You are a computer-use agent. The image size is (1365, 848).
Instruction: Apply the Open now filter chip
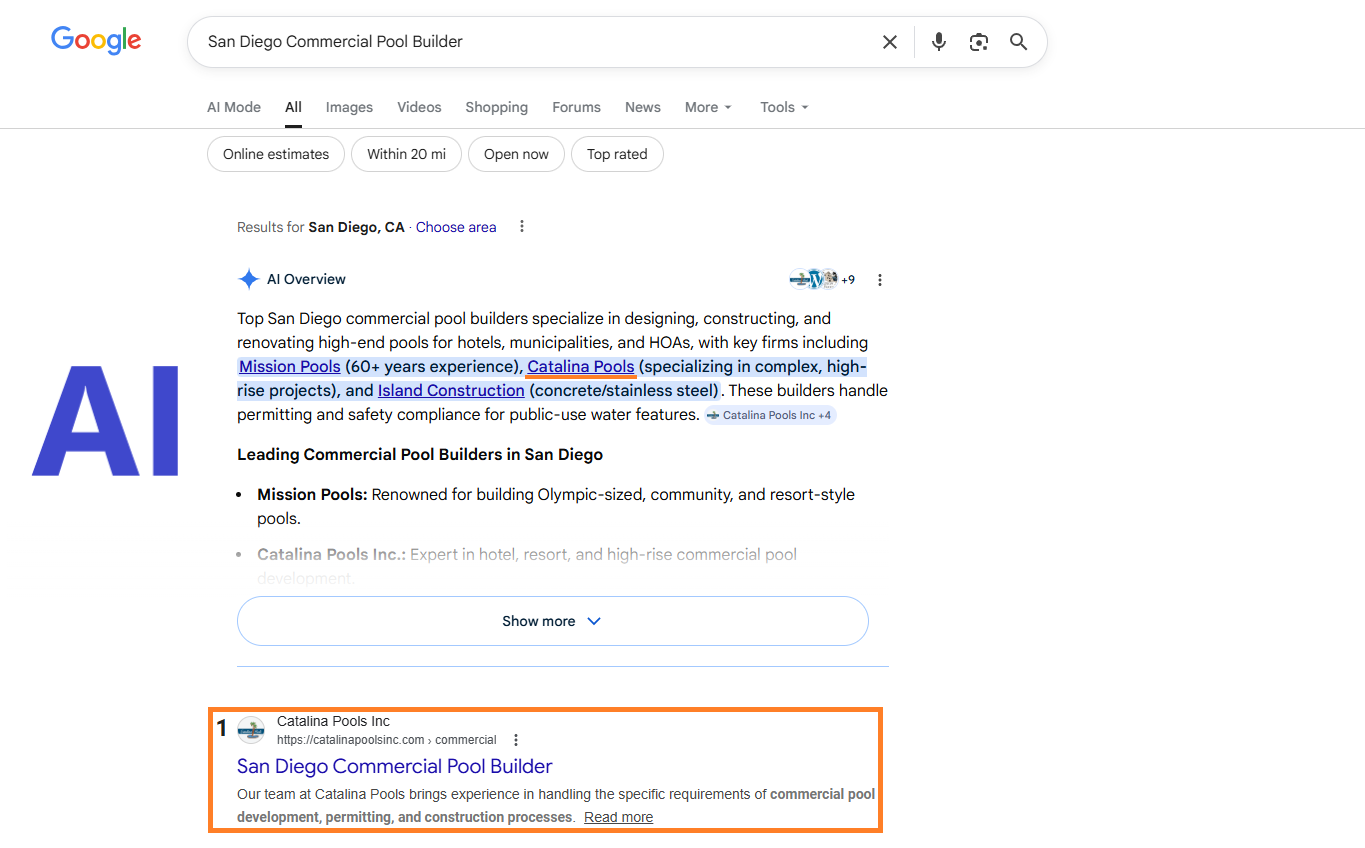point(516,154)
